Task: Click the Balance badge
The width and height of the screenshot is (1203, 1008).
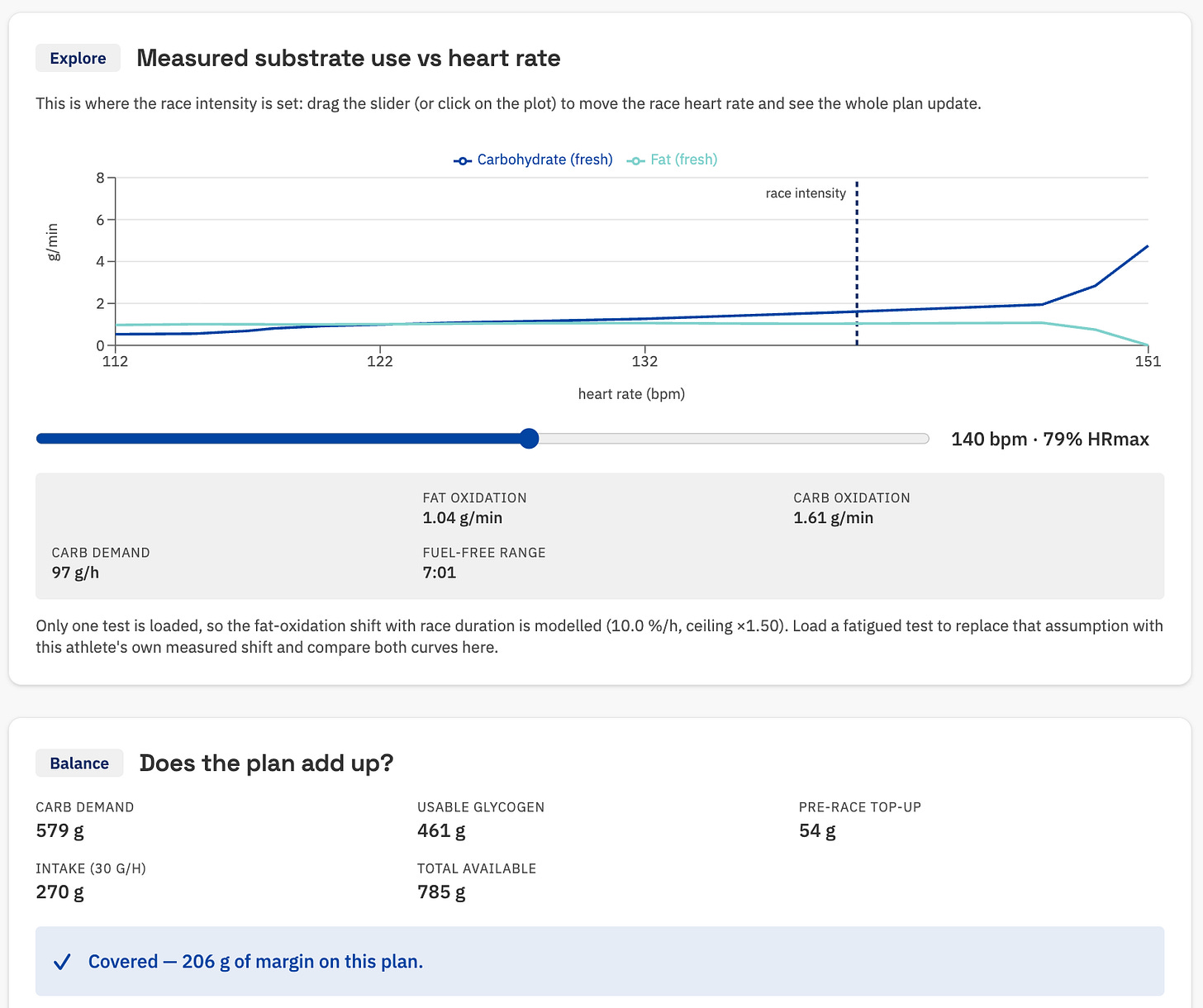Action: (x=79, y=763)
